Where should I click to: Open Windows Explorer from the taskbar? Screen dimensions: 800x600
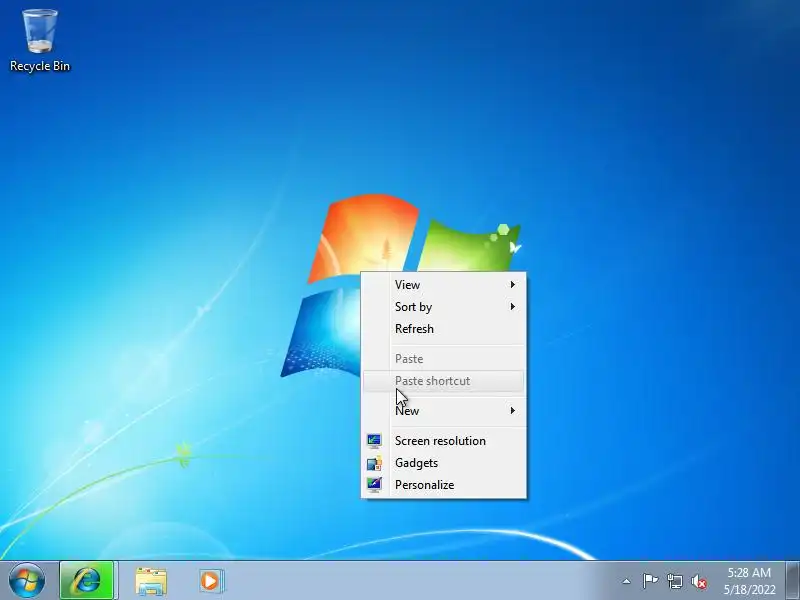tap(151, 581)
